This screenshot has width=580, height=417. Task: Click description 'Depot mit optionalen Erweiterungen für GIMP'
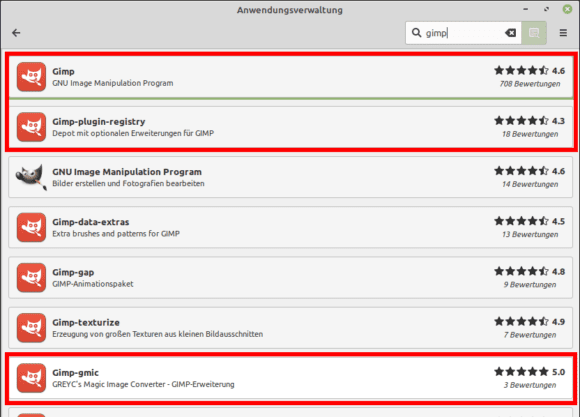coord(133,134)
